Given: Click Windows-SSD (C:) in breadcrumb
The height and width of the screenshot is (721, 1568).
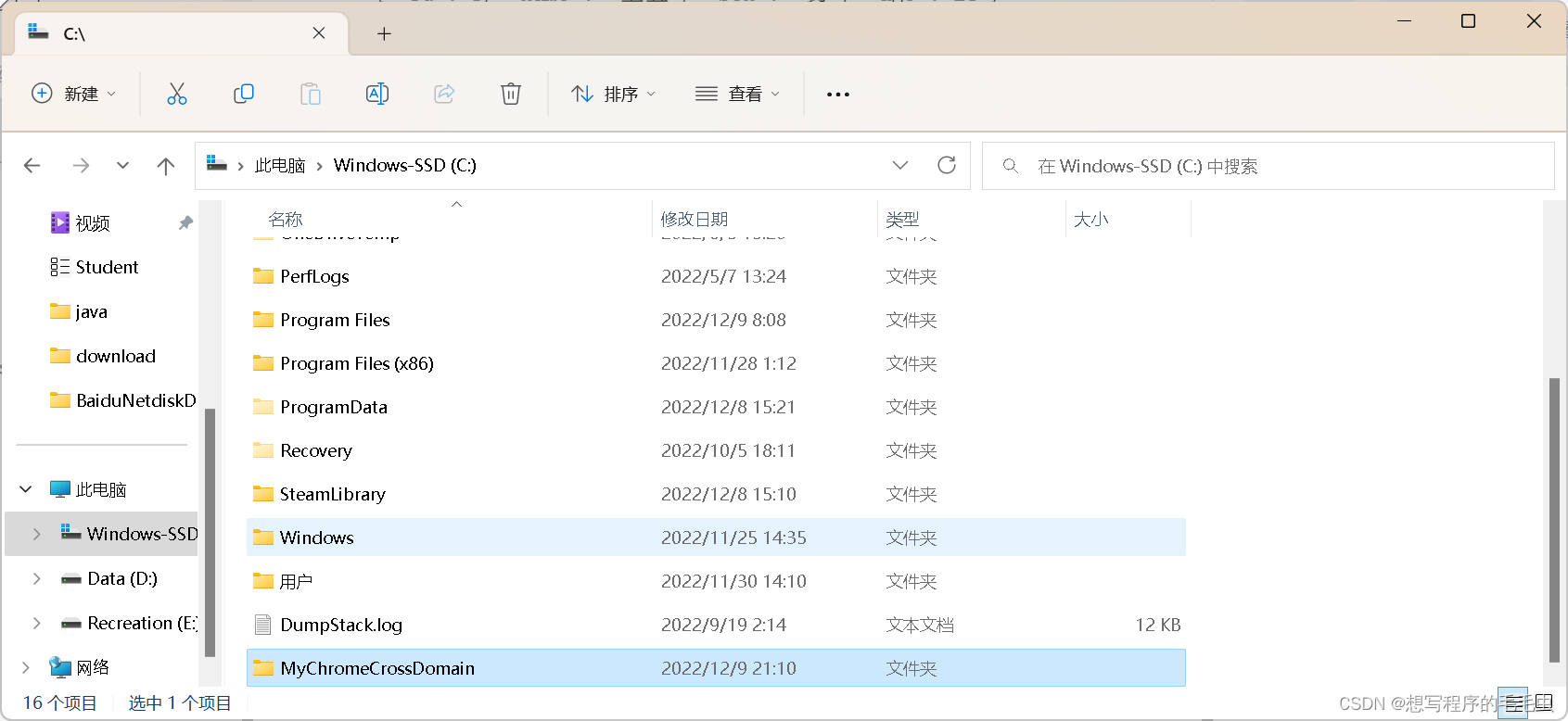Looking at the screenshot, I should pos(405,166).
